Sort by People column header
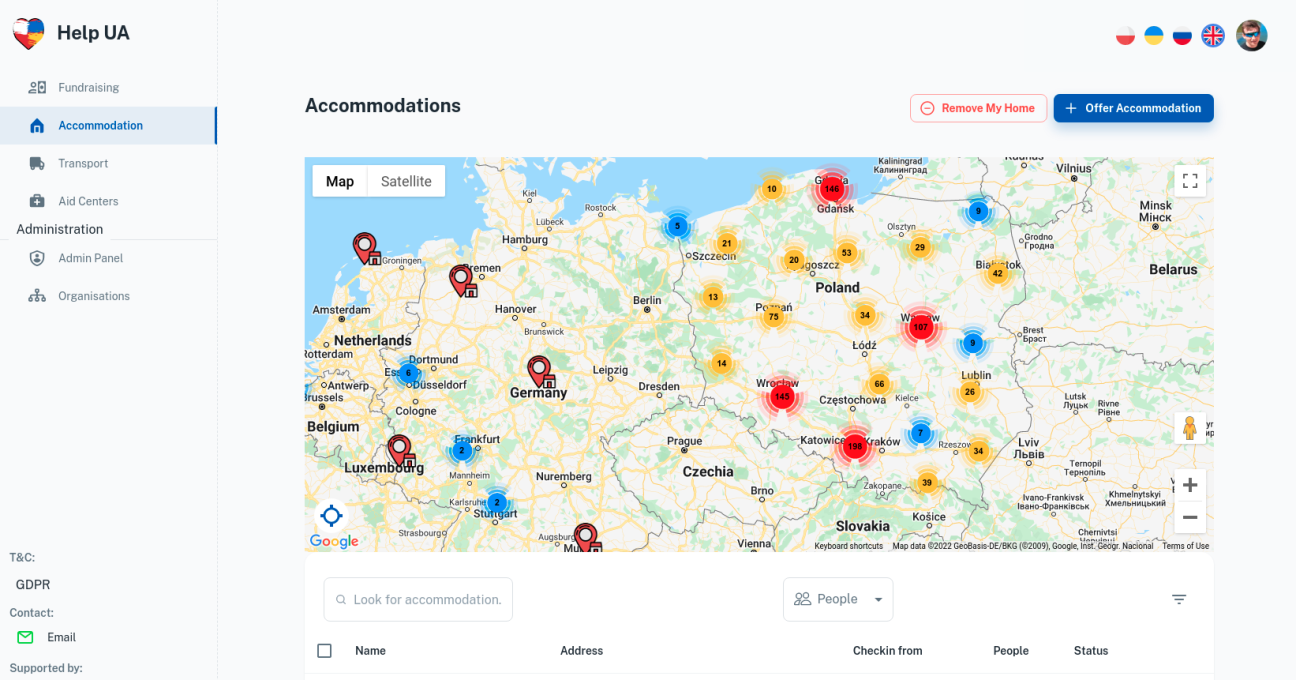The width and height of the screenshot is (1296, 680). (x=1011, y=651)
